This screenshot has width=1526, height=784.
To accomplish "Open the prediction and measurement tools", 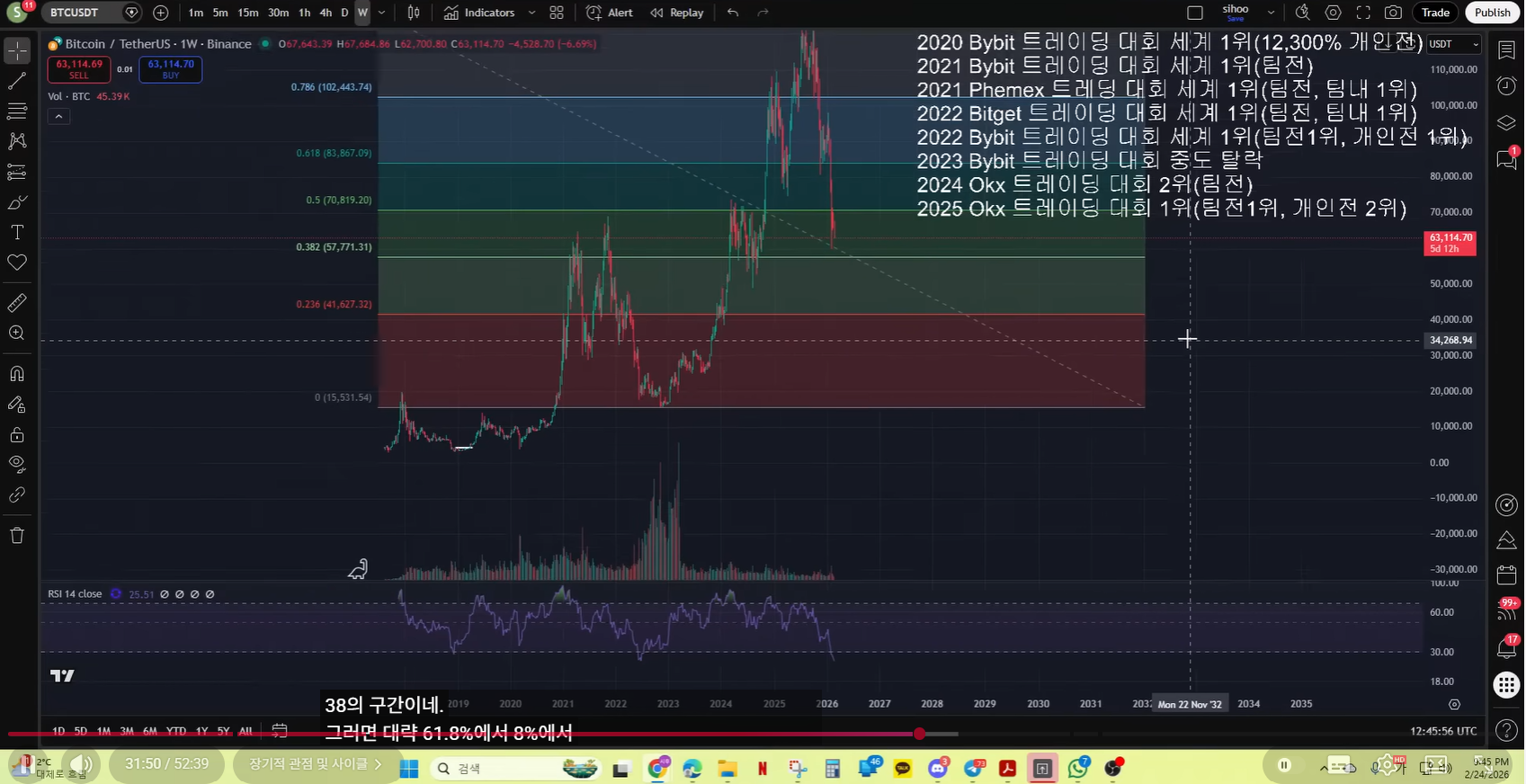I will click(x=17, y=172).
